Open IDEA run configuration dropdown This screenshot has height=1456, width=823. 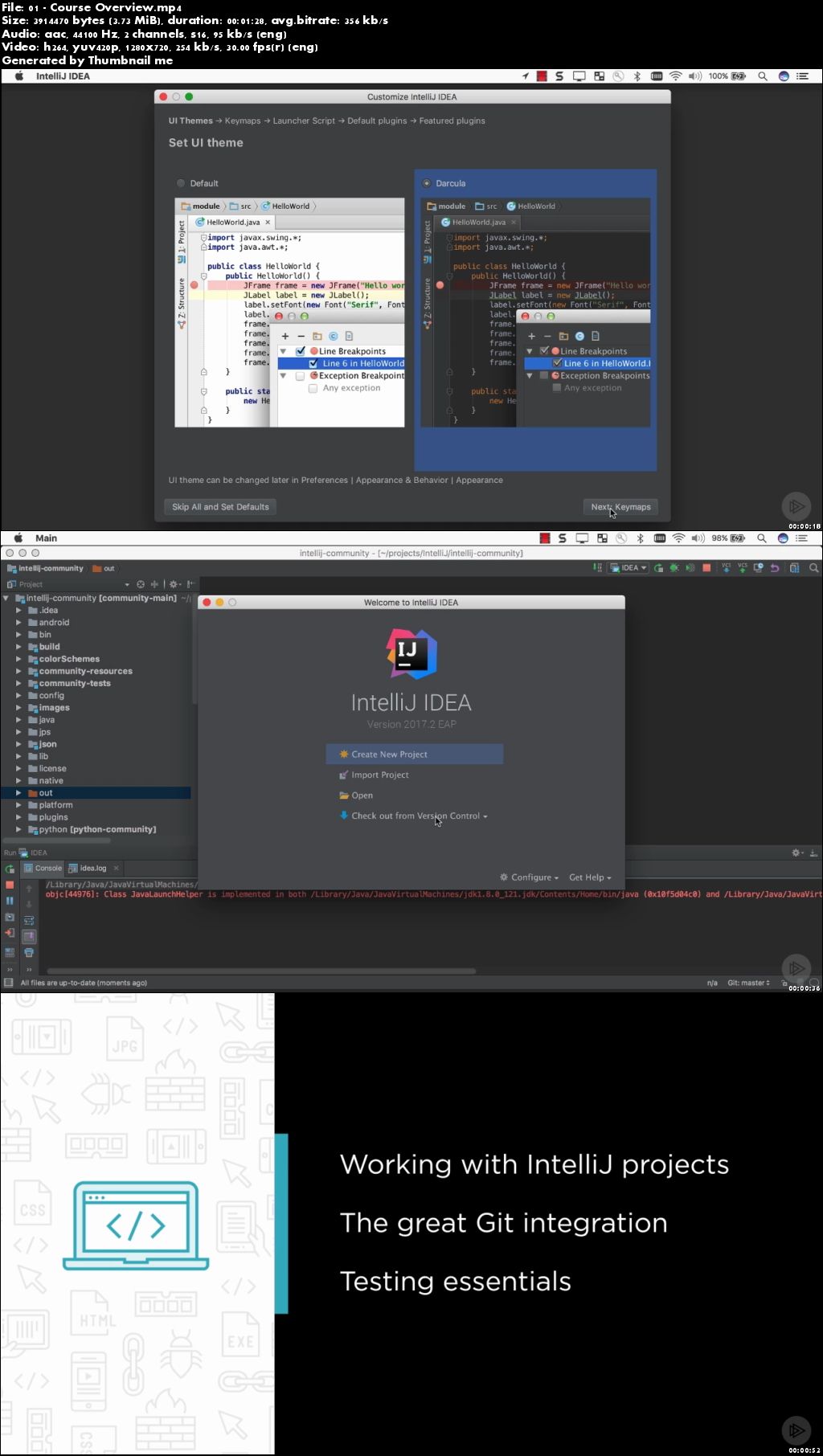click(x=629, y=568)
